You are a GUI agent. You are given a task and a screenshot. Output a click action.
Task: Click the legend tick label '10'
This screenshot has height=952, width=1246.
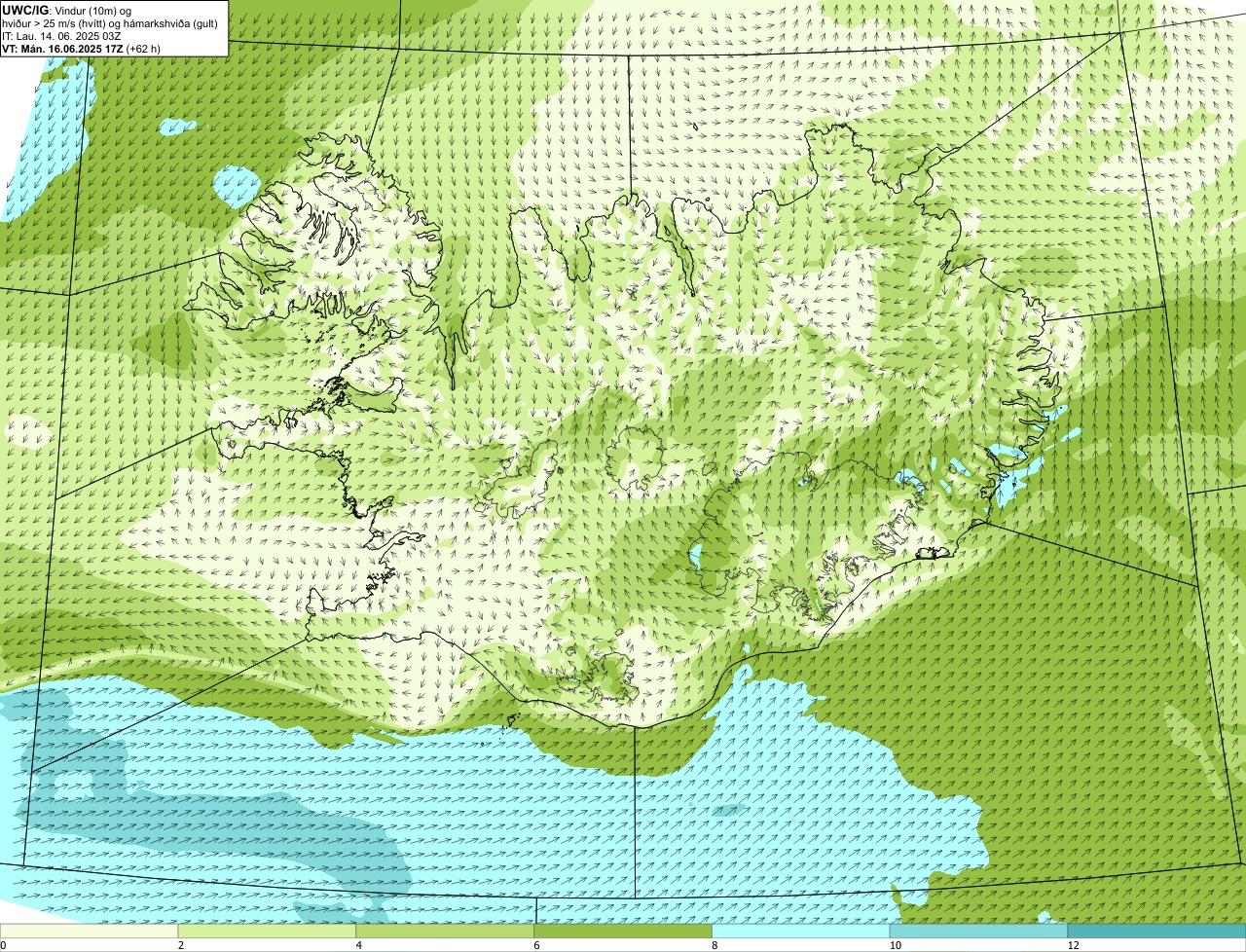coord(895,945)
